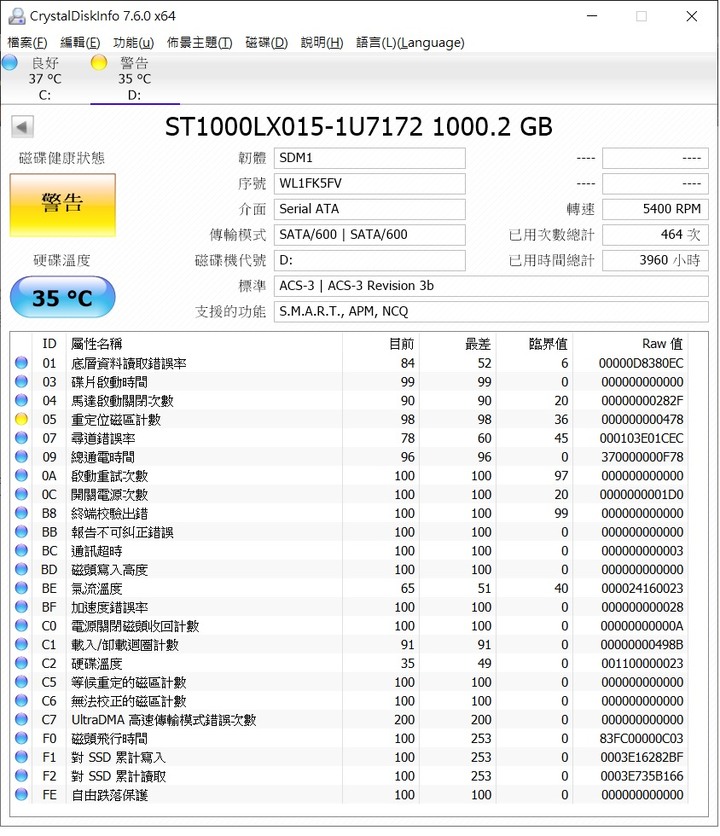Click the blue status orb for drive C:
This screenshot has height=836, width=720.
click(10, 63)
